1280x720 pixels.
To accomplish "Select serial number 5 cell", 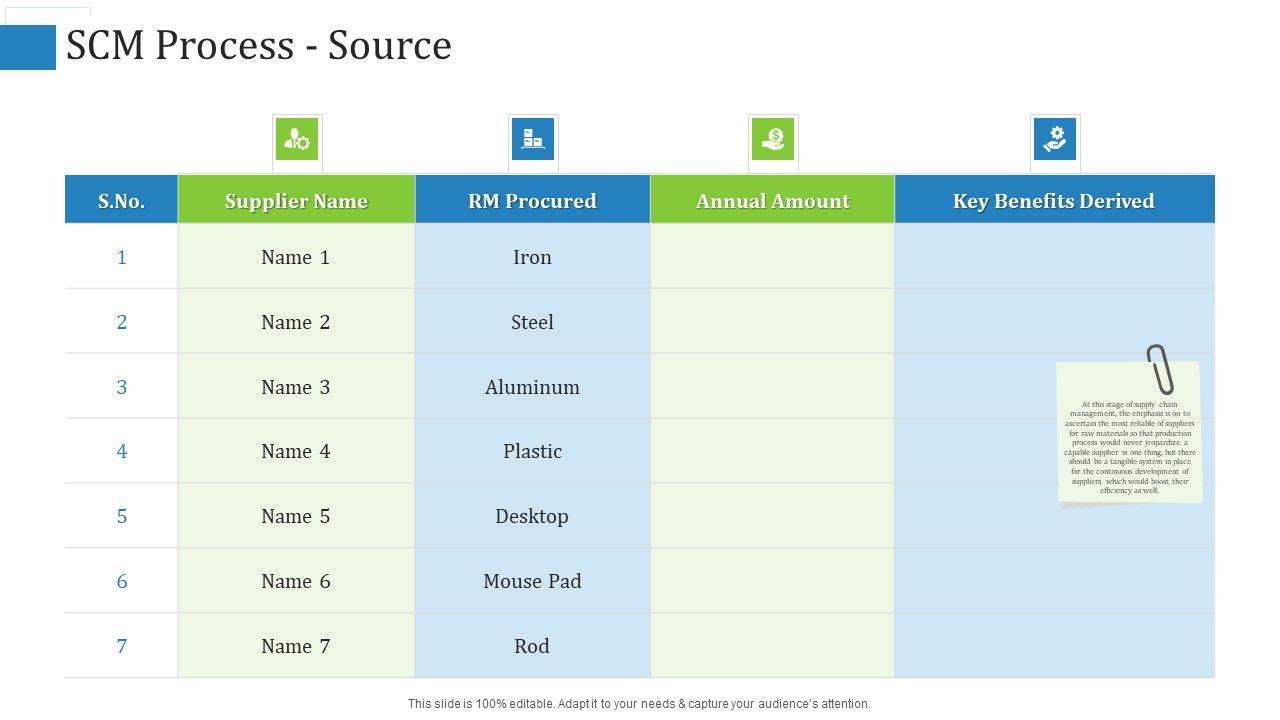I will pos(122,516).
